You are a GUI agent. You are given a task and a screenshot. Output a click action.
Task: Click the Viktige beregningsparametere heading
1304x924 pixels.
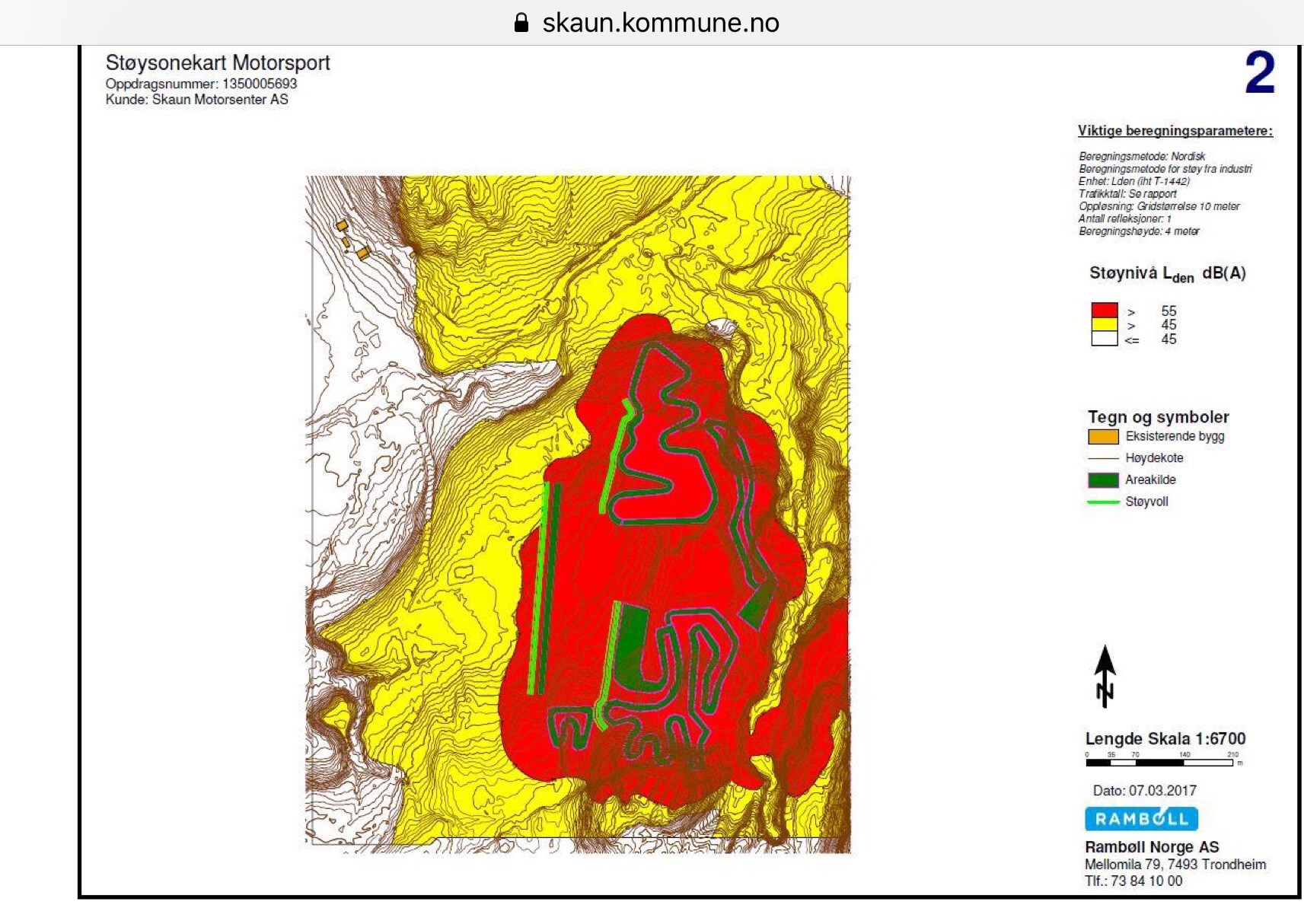pos(1175,131)
